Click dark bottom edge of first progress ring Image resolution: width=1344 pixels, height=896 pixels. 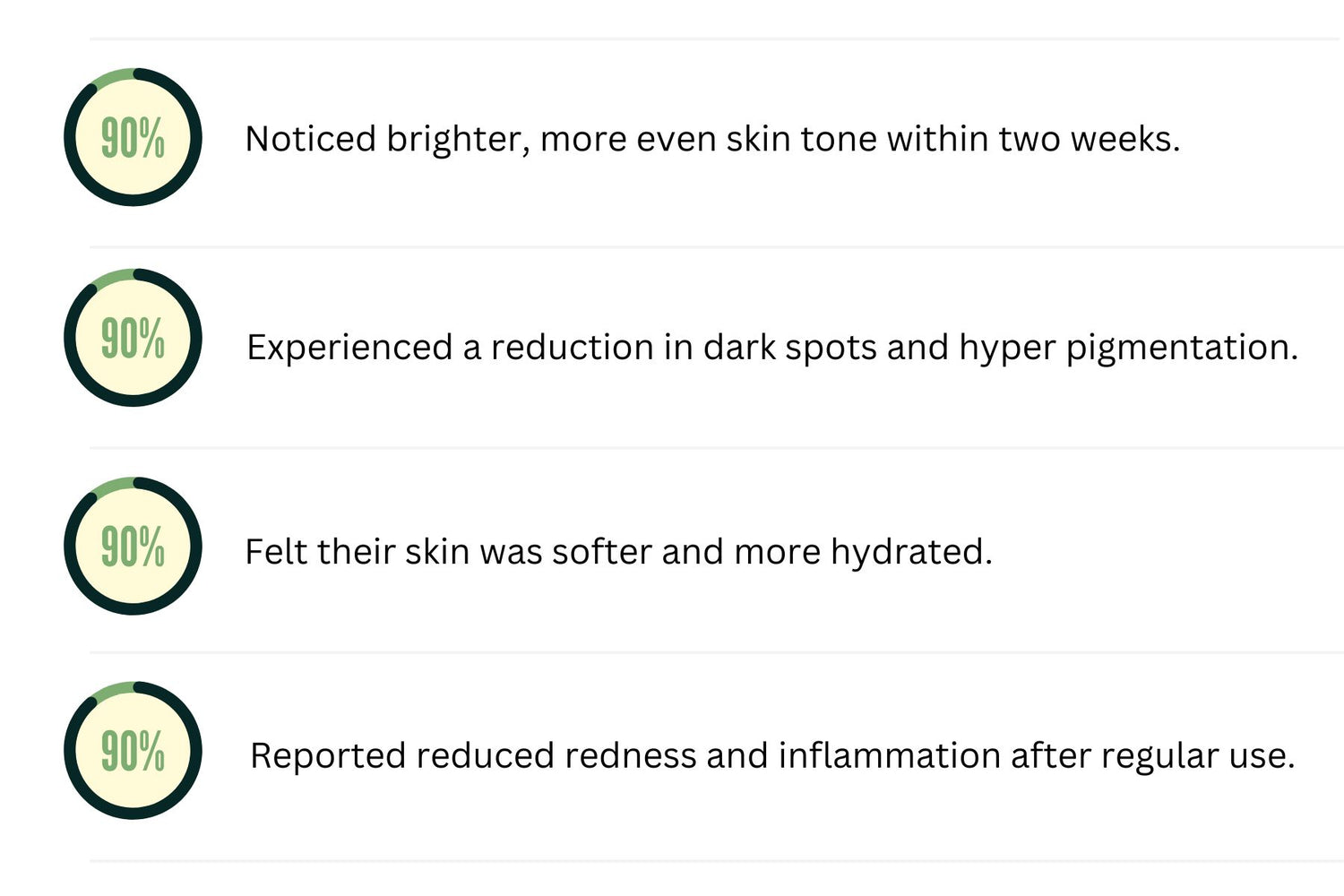pyautogui.click(x=133, y=200)
